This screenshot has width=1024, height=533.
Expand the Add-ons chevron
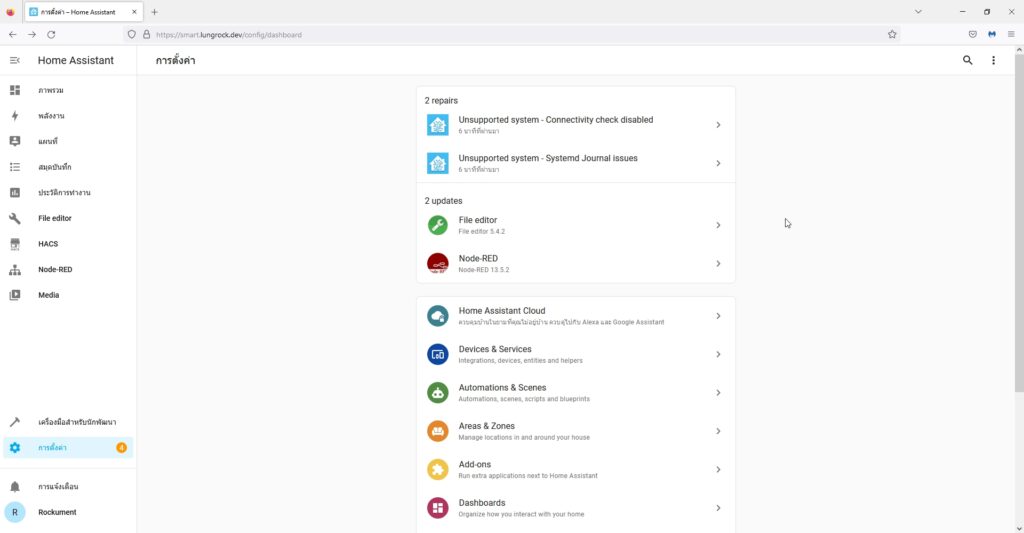coord(718,470)
